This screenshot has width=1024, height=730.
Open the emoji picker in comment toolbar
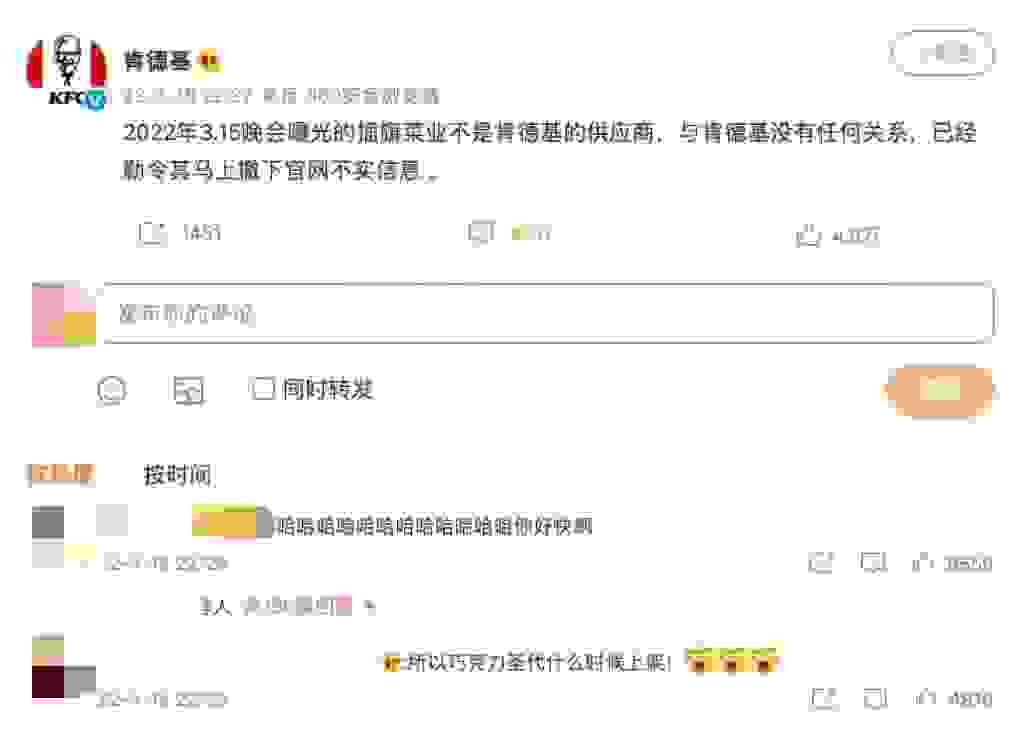pos(112,390)
